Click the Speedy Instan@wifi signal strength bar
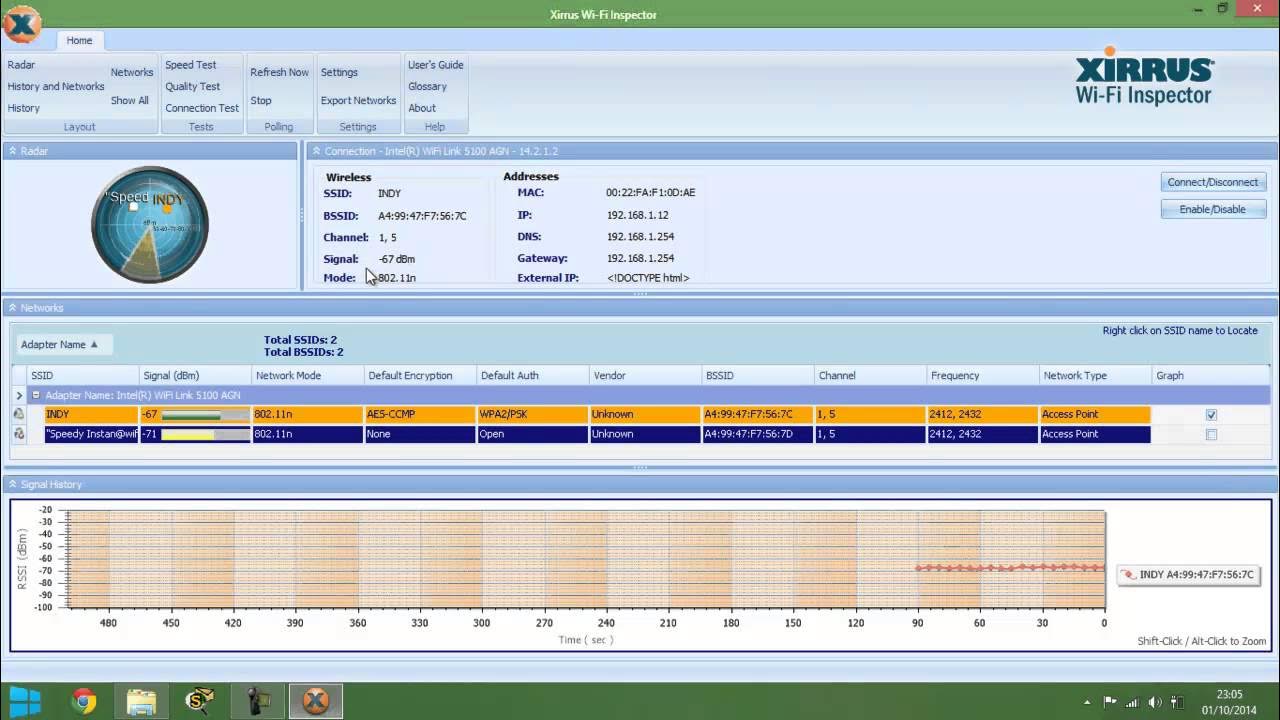 coord(205,435)
